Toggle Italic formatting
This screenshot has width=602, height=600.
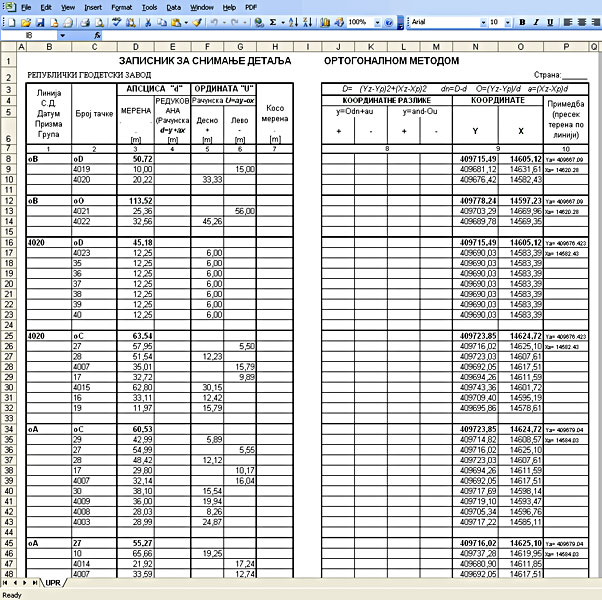[x=536, y=21]
